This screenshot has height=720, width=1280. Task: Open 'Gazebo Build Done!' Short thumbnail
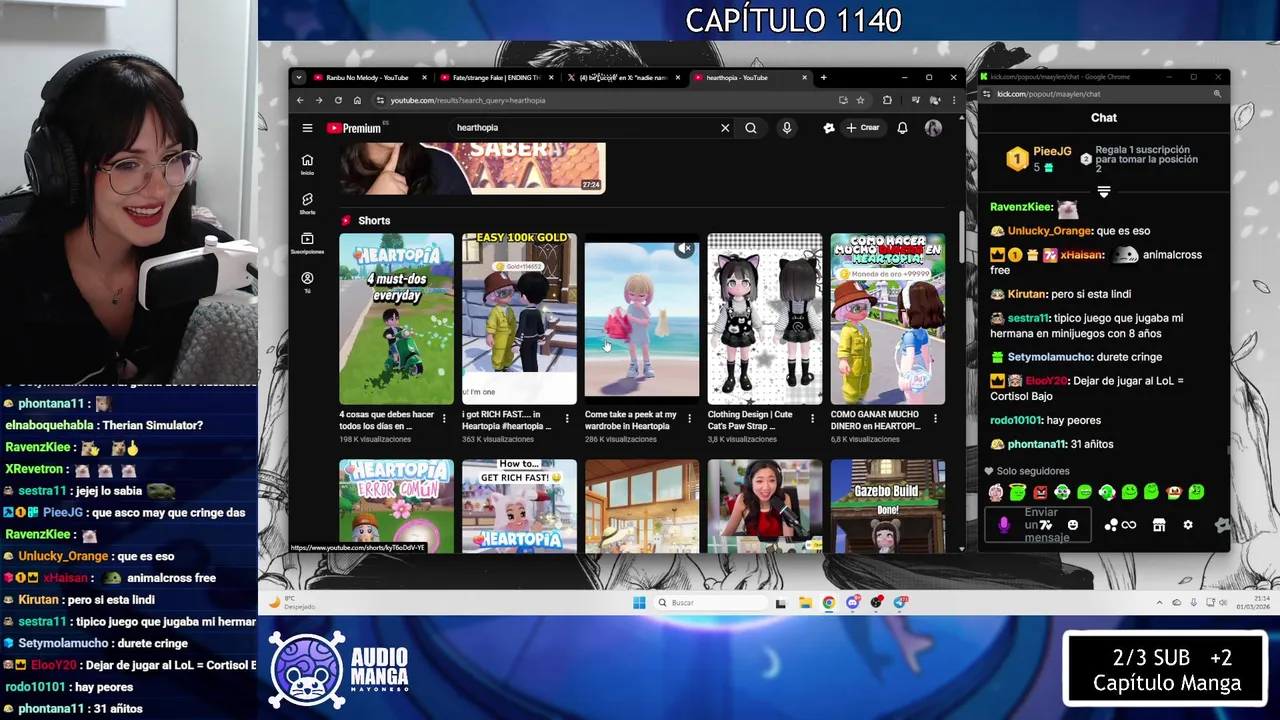(888, 506)
